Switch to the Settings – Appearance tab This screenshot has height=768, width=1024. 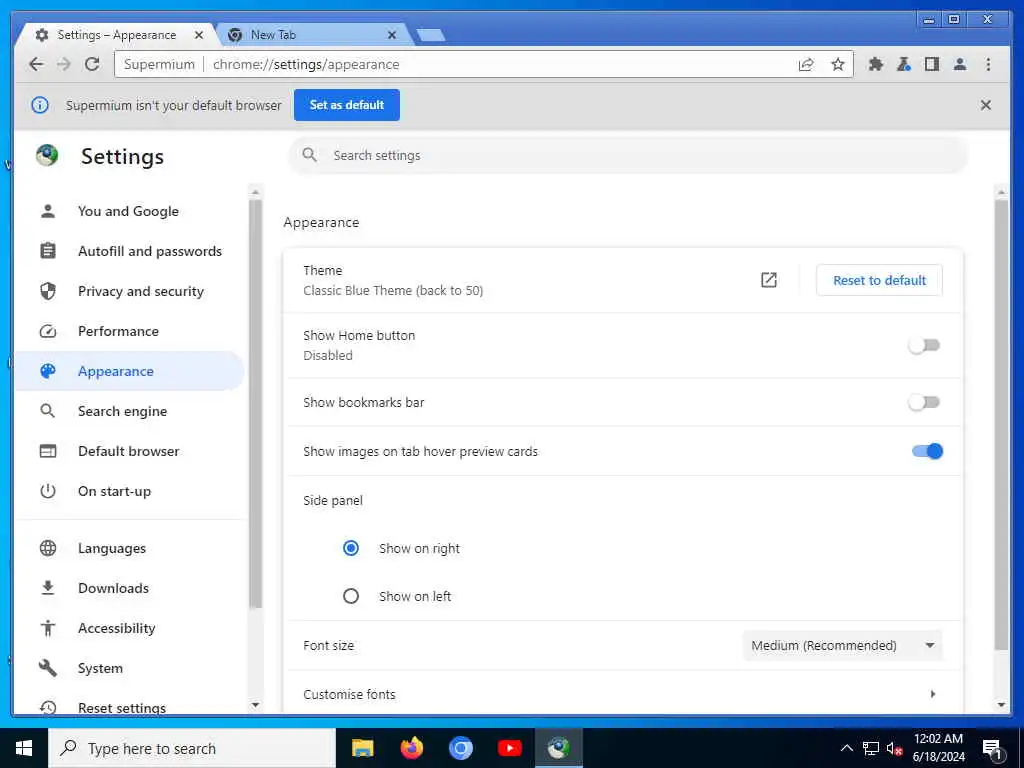point(116,35)
